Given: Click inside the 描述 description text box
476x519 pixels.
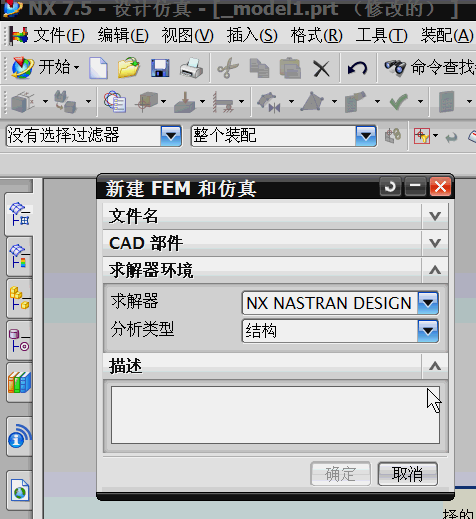Looking at the screenshot, I should 275,415.
